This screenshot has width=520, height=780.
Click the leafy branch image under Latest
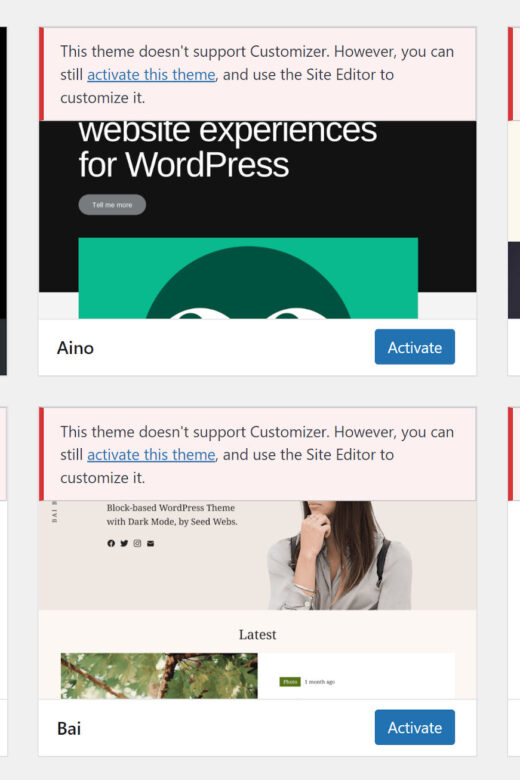159,676
